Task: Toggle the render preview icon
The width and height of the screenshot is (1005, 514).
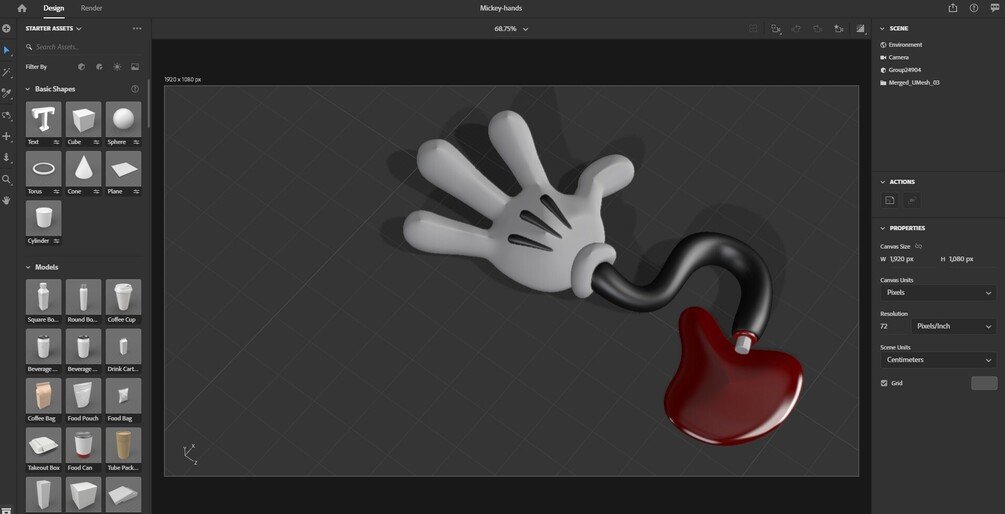Action: (860, 29)
